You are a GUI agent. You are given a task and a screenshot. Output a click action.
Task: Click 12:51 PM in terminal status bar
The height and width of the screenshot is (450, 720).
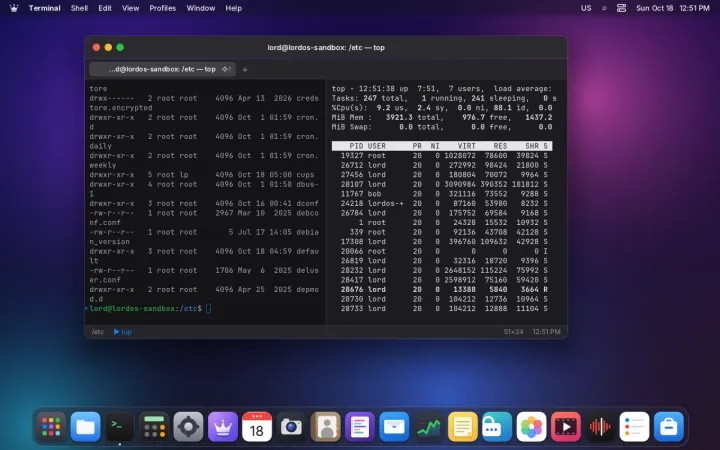tap(546, 332)
